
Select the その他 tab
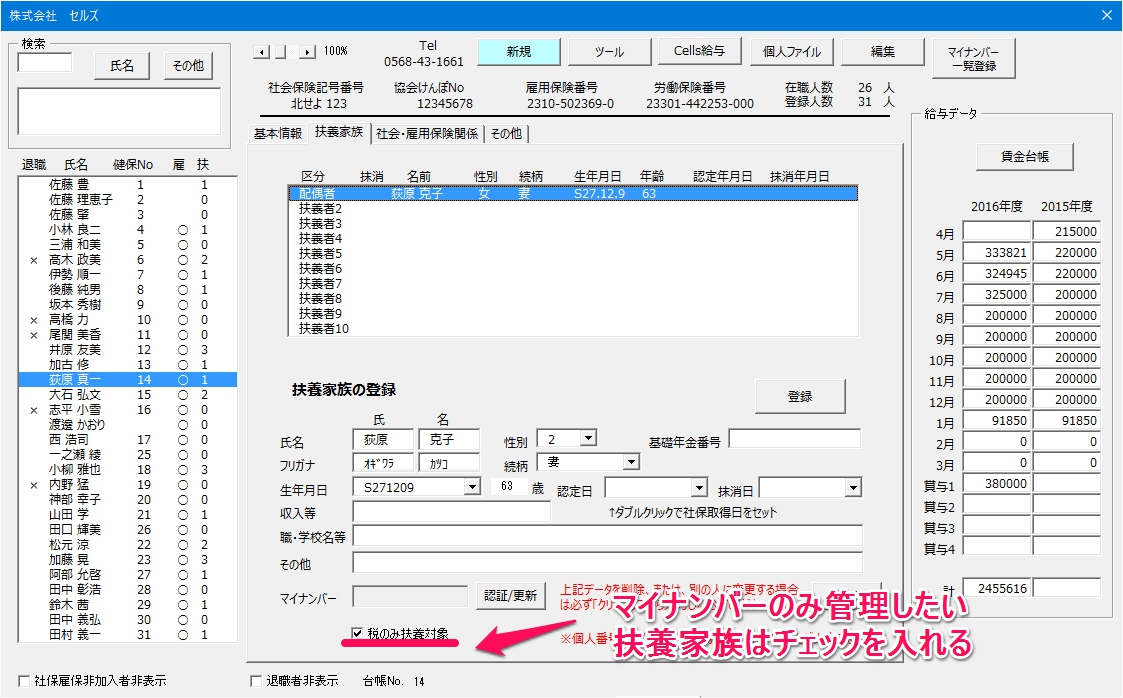tap(507, 134)
